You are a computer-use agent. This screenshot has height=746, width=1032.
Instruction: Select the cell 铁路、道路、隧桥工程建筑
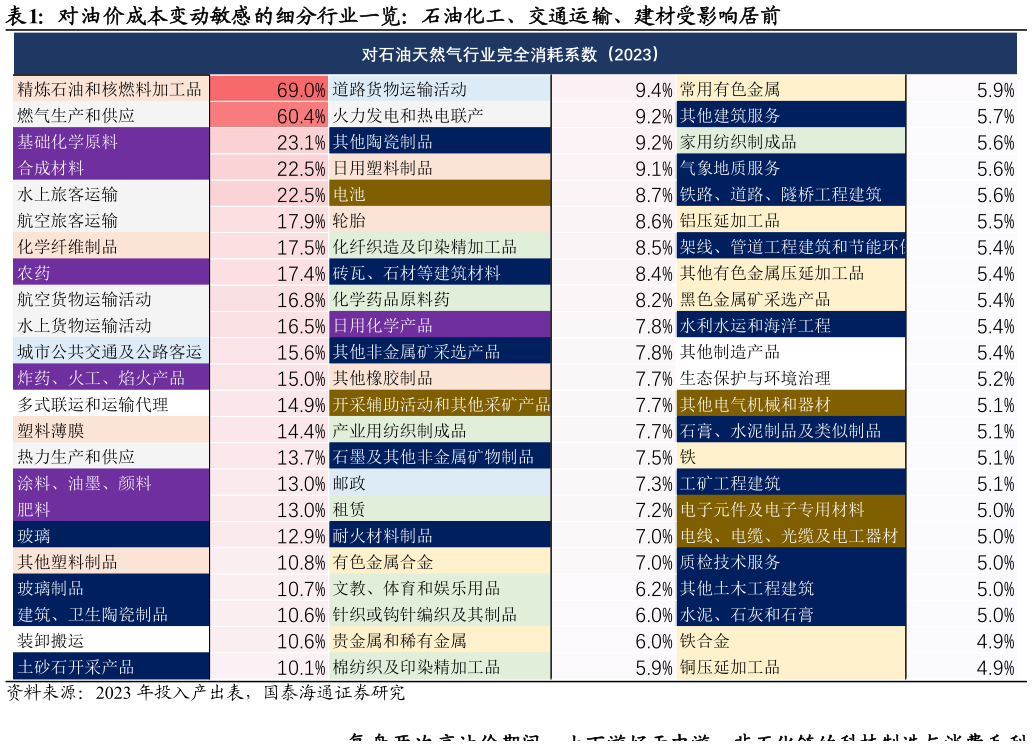click(x=791, y=195)
